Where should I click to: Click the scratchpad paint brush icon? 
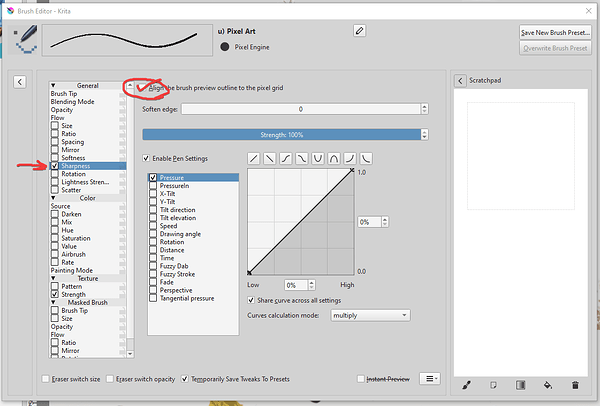click(x=466, y=385)
